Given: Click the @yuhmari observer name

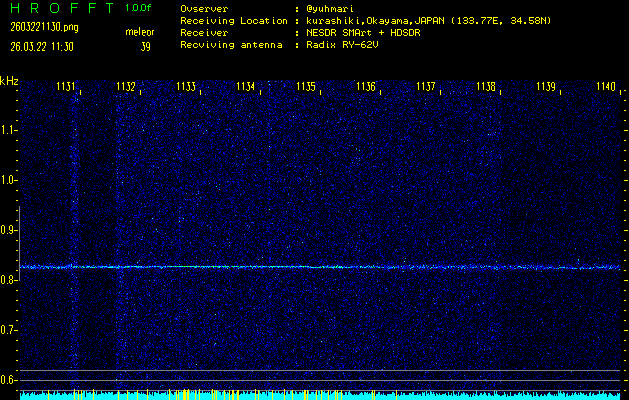Looking at the screenshot, I should (327, 8).
